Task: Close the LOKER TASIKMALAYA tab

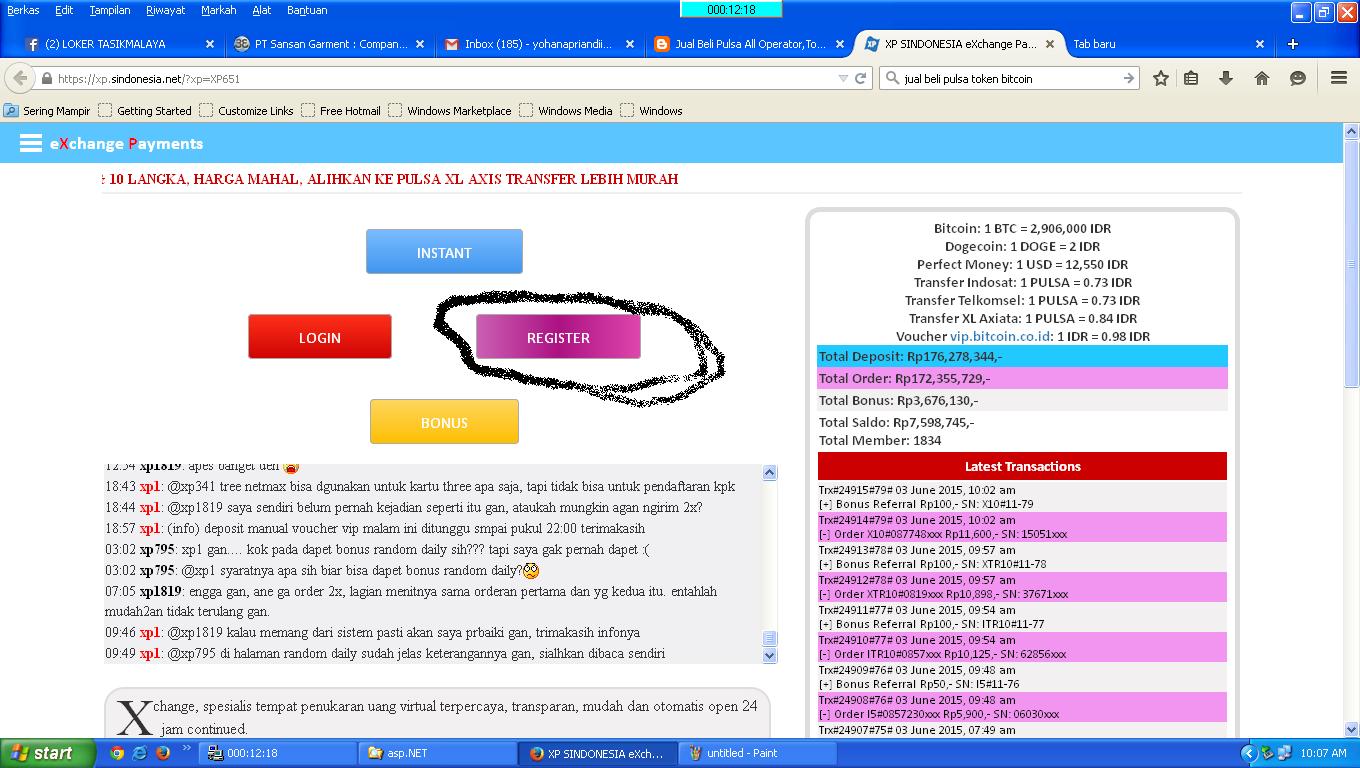Action: pos(210,44)
